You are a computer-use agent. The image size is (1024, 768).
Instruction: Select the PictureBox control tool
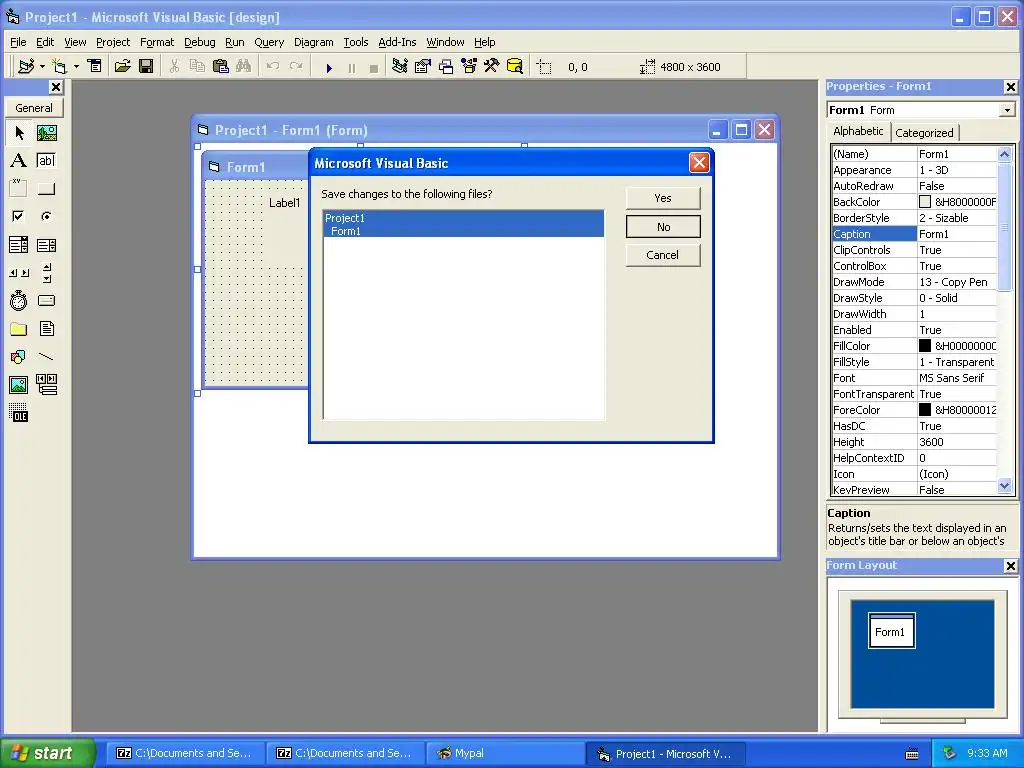pos(46,133)
